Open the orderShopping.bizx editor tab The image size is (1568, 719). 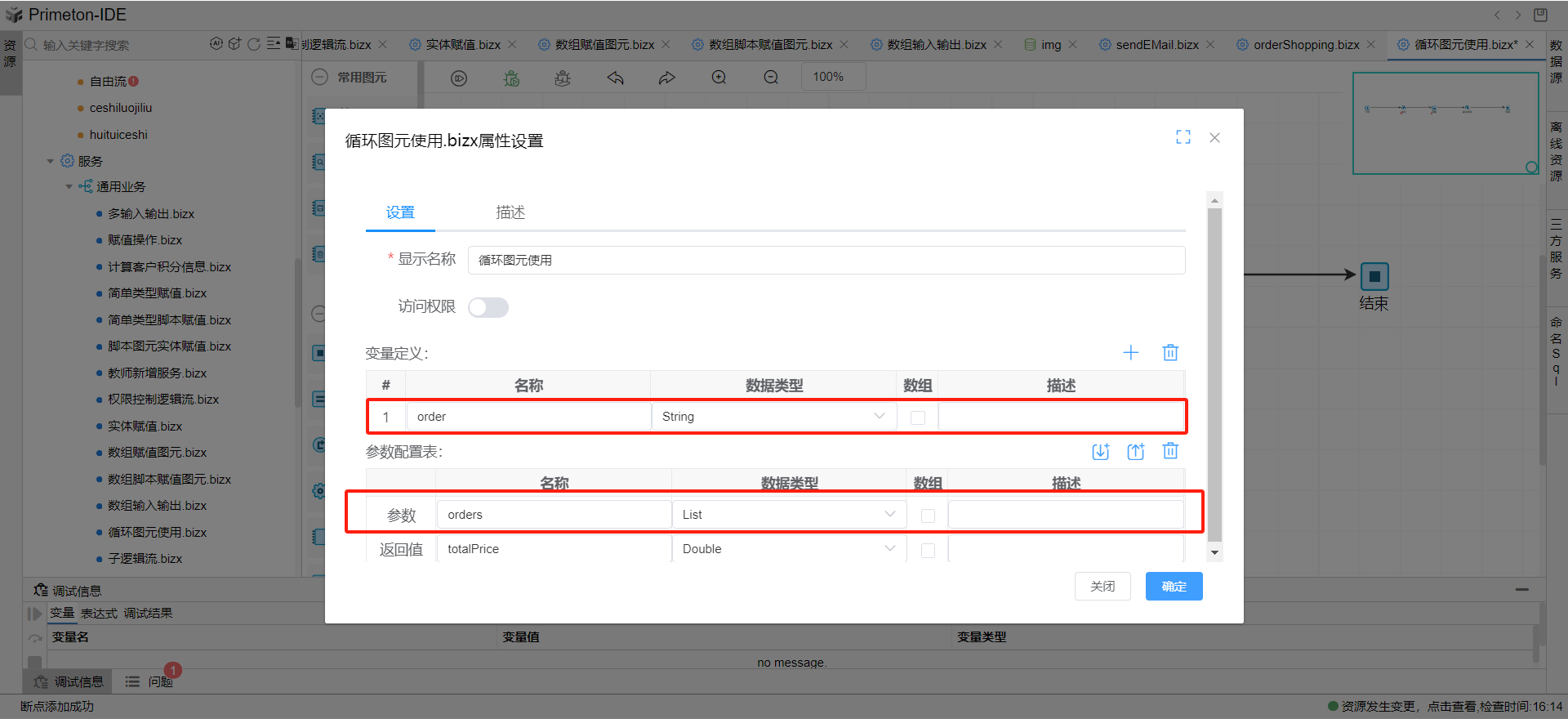pos(1305,45)
